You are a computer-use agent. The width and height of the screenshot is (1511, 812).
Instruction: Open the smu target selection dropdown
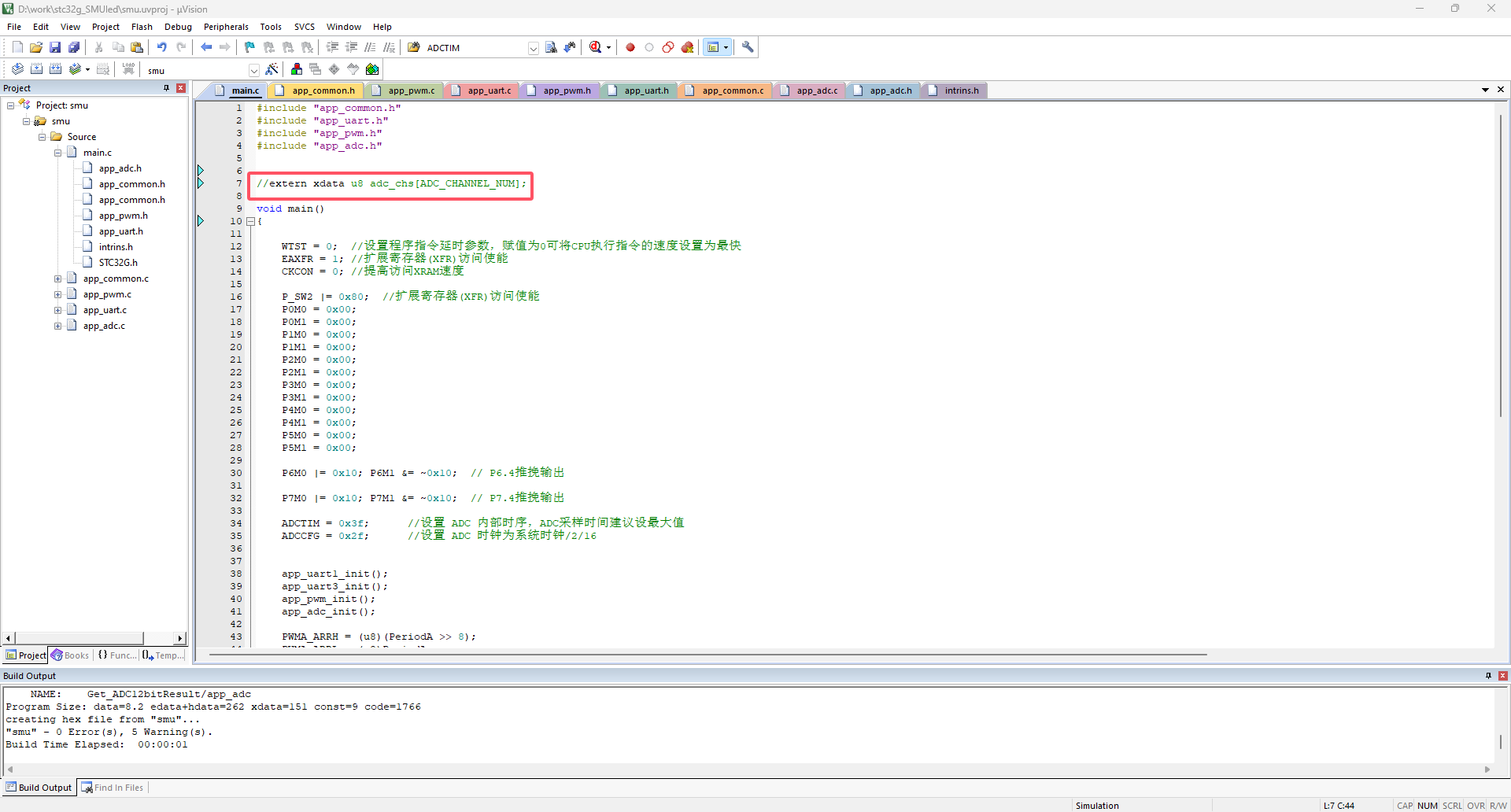[x=253, y=71]
